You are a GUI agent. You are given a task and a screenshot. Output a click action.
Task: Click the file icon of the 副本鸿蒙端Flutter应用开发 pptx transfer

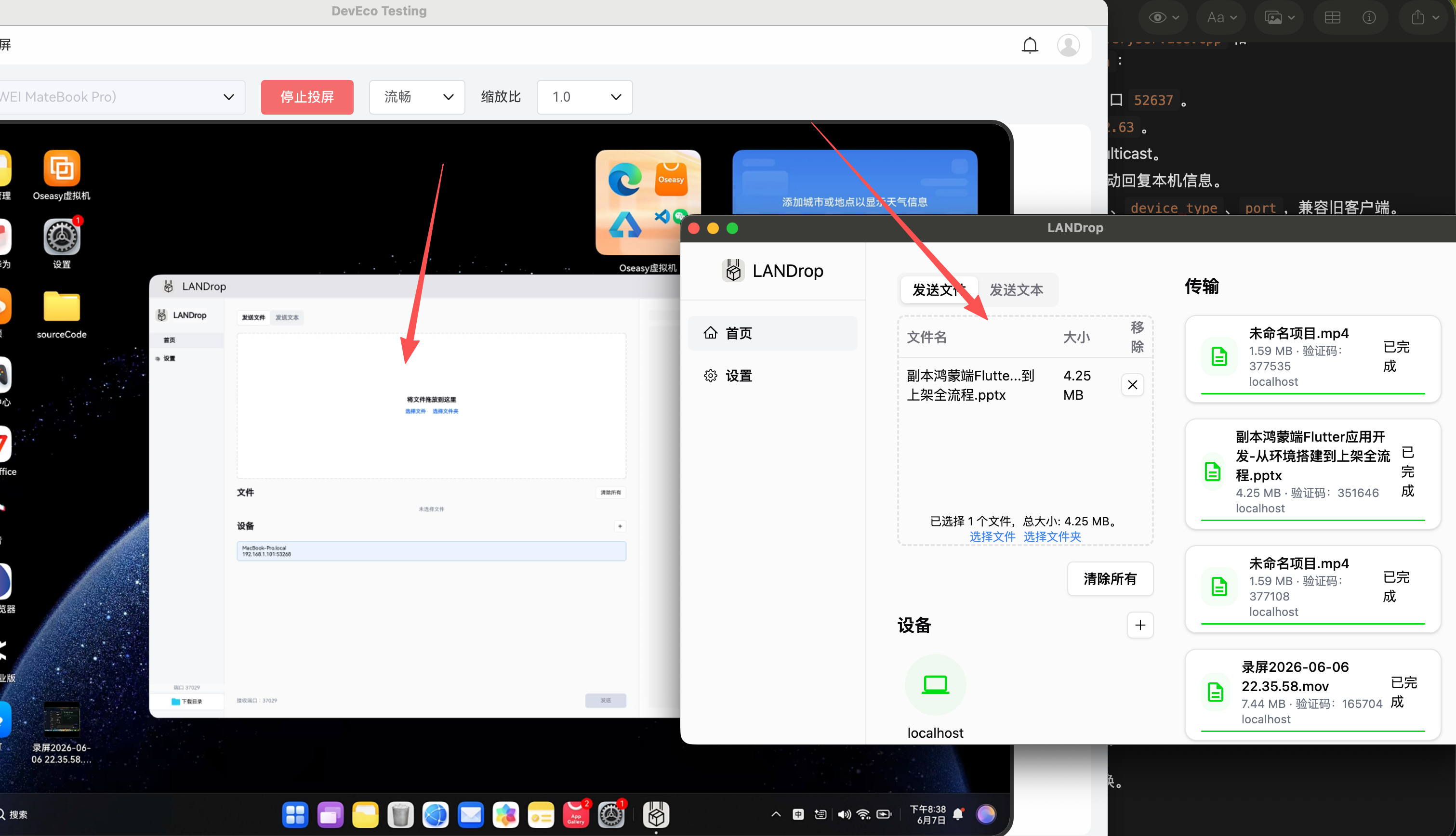1213,471
